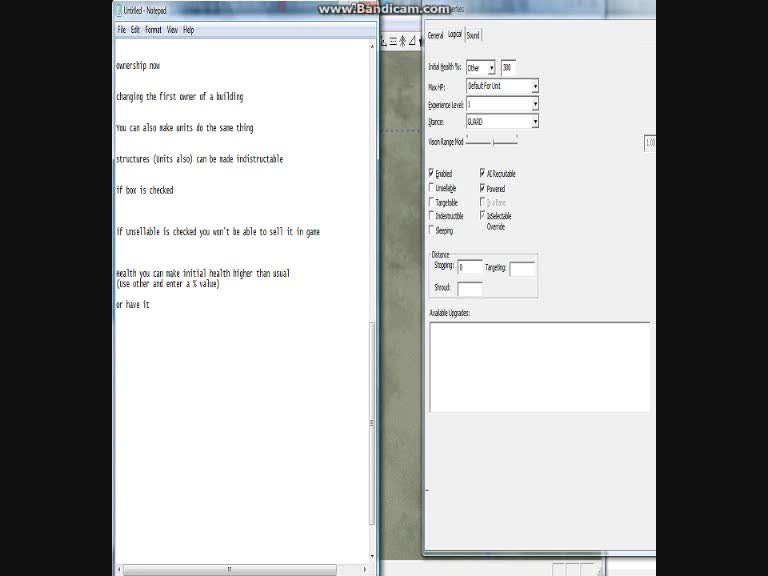The width and height of the screenshot is (768, 576).
Task: Uncheck the AI Recruitable checkbox
Action: click(x=482, y=173)
